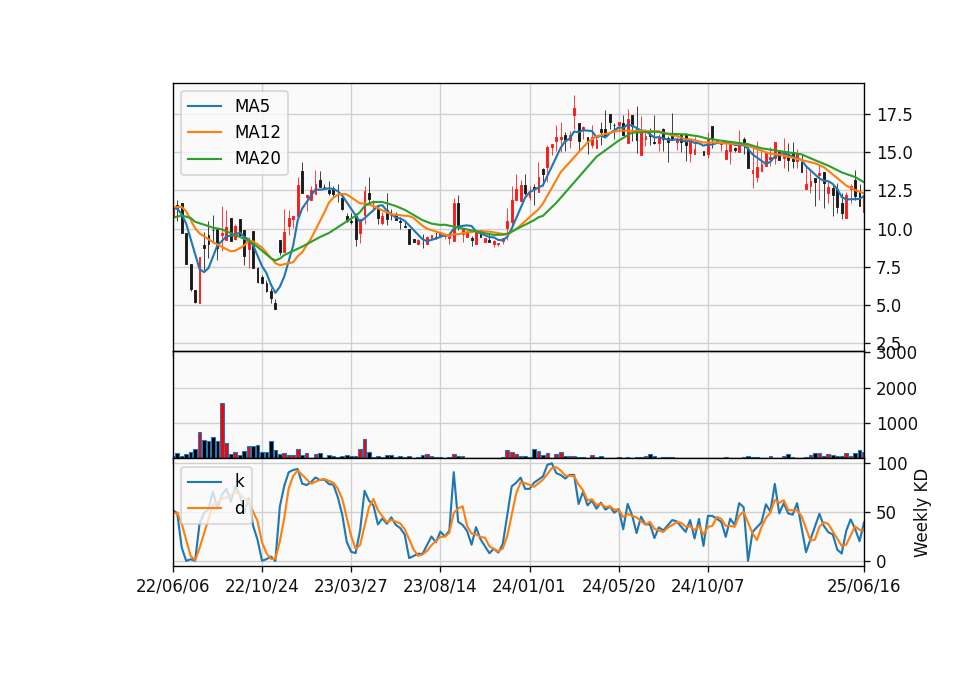Click the tallest red volume bar
Screen dimensions: 960x690
click(x=222, y=430)
